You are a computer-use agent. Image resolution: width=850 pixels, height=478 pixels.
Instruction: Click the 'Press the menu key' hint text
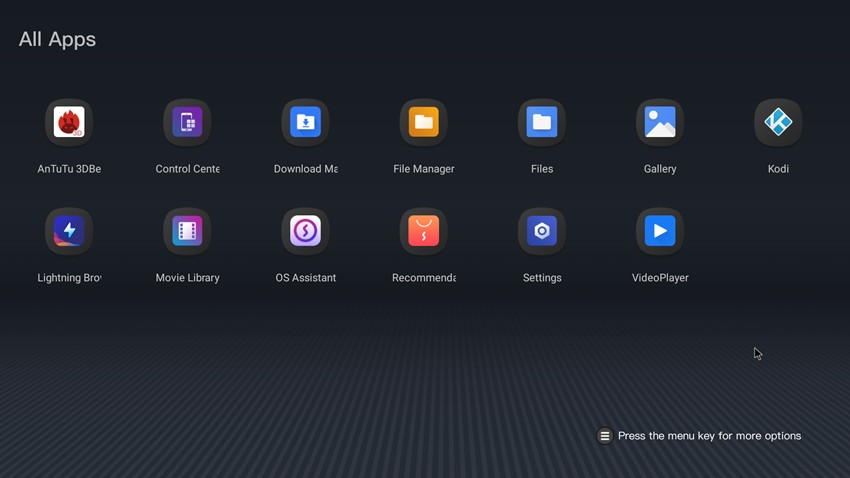709,436
